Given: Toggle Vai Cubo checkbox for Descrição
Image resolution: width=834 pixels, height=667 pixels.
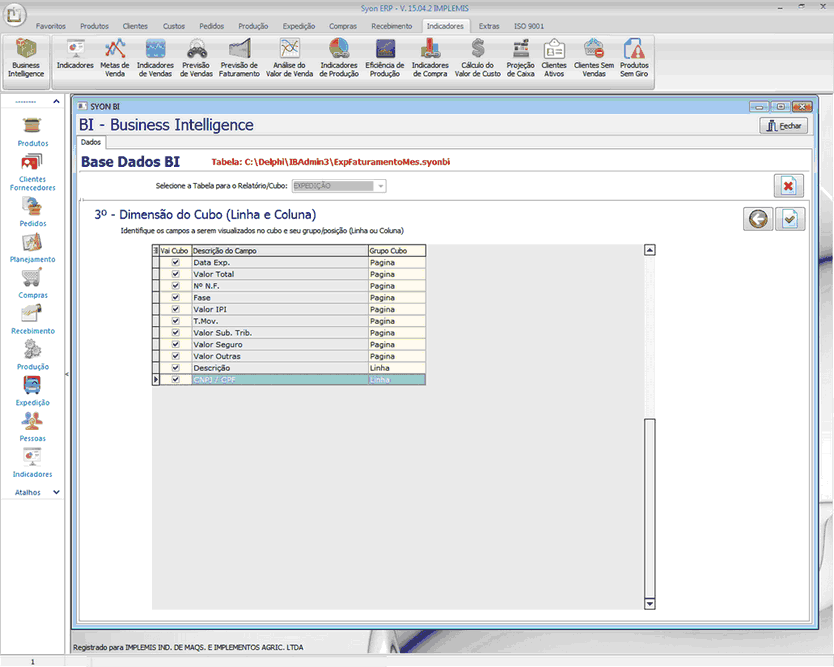Looking at the screenshot, I should [x=176, y=368].
